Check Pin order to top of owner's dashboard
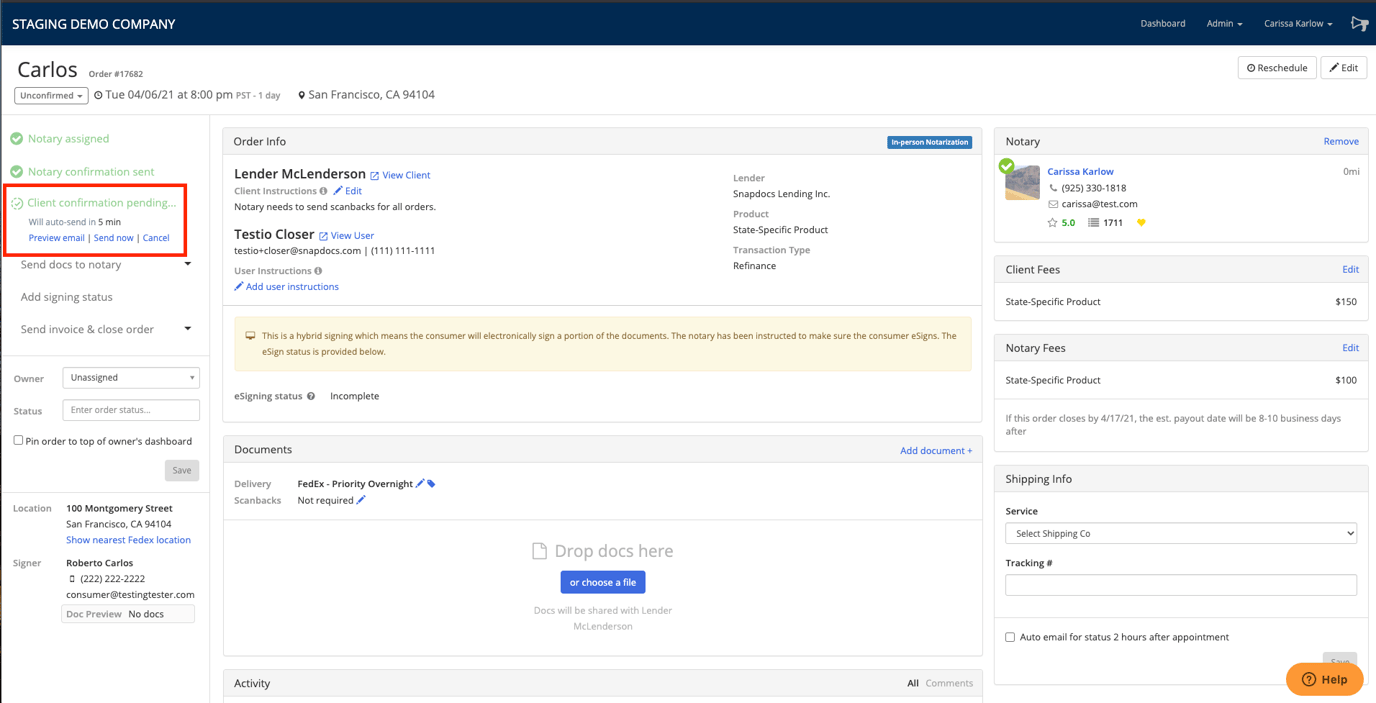This screenshot has width=1376, height=703. (17, 441)
